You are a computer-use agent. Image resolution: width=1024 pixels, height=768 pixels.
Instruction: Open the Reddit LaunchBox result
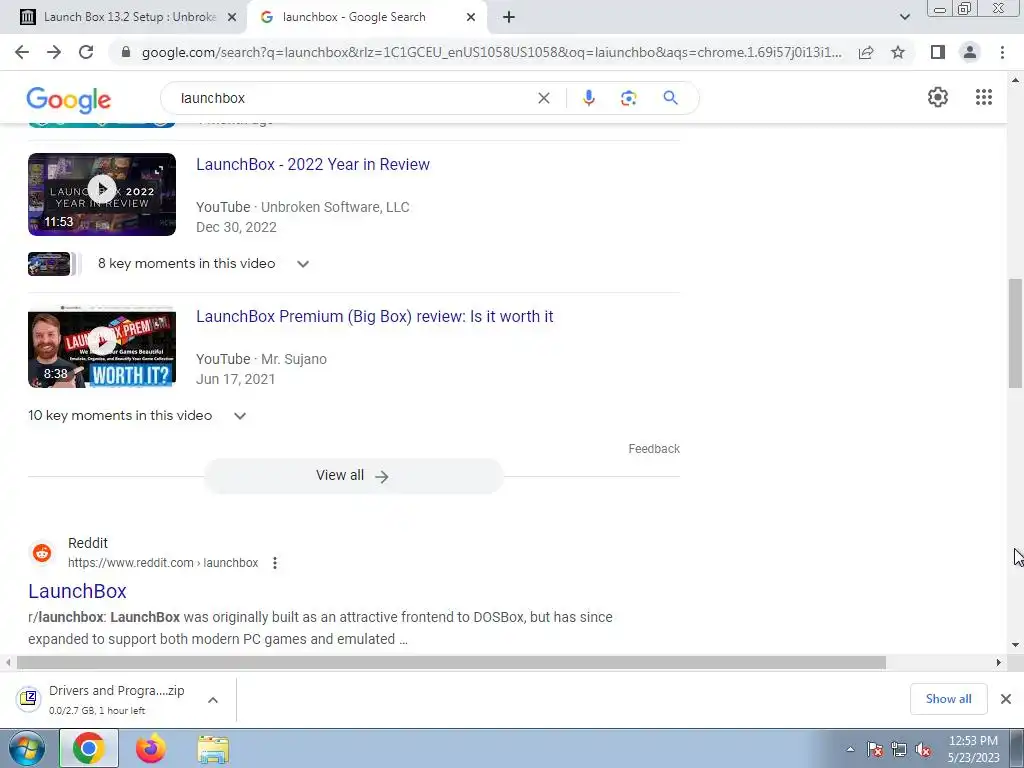77,591
